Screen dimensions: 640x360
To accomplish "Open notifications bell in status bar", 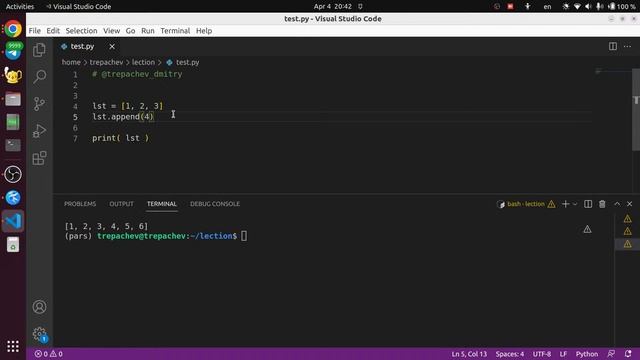I will (x=628, y=353).
